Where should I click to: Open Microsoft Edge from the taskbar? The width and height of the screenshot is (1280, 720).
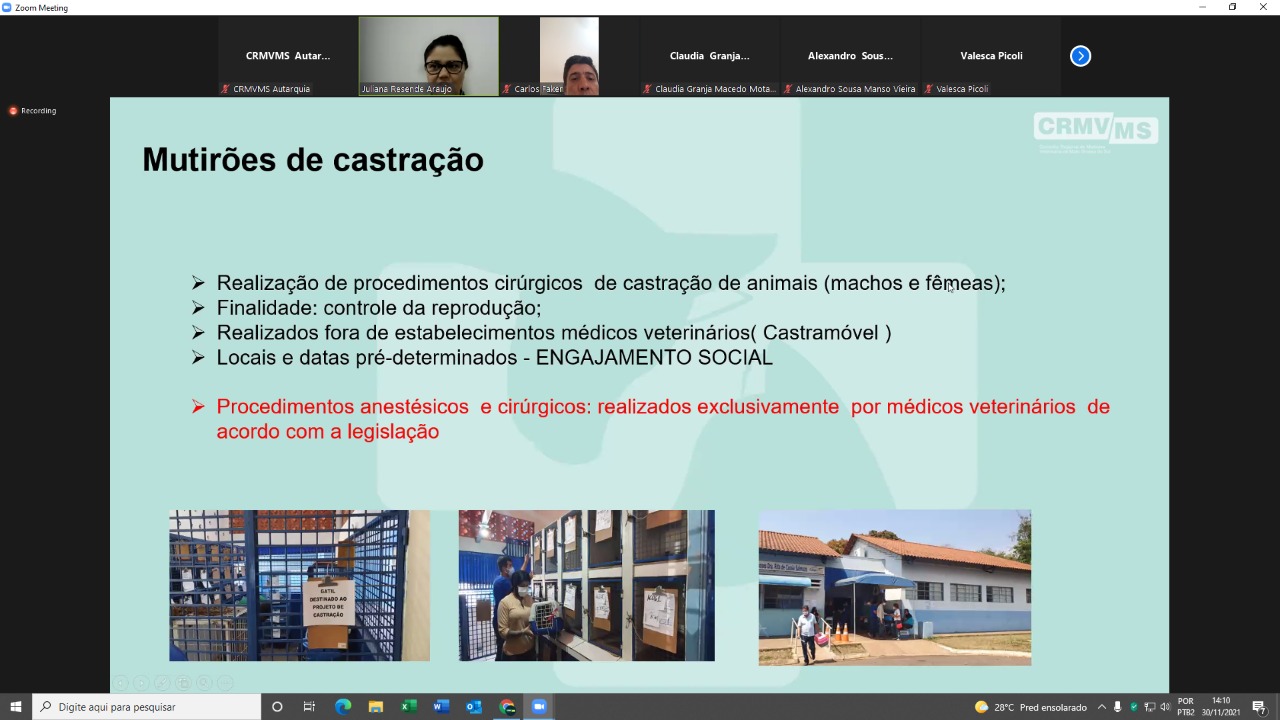click(343, 707)
